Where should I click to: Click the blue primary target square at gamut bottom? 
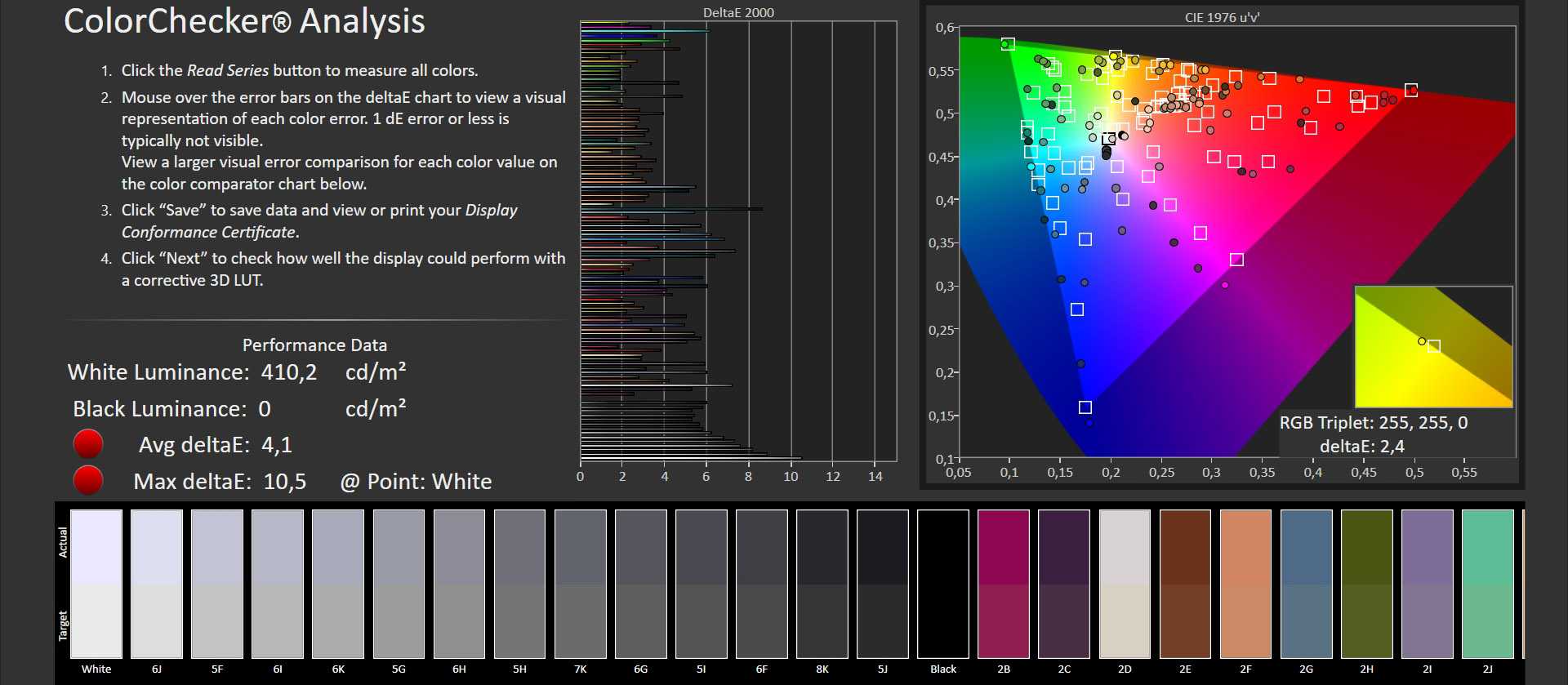click(x=1085, y=407)
